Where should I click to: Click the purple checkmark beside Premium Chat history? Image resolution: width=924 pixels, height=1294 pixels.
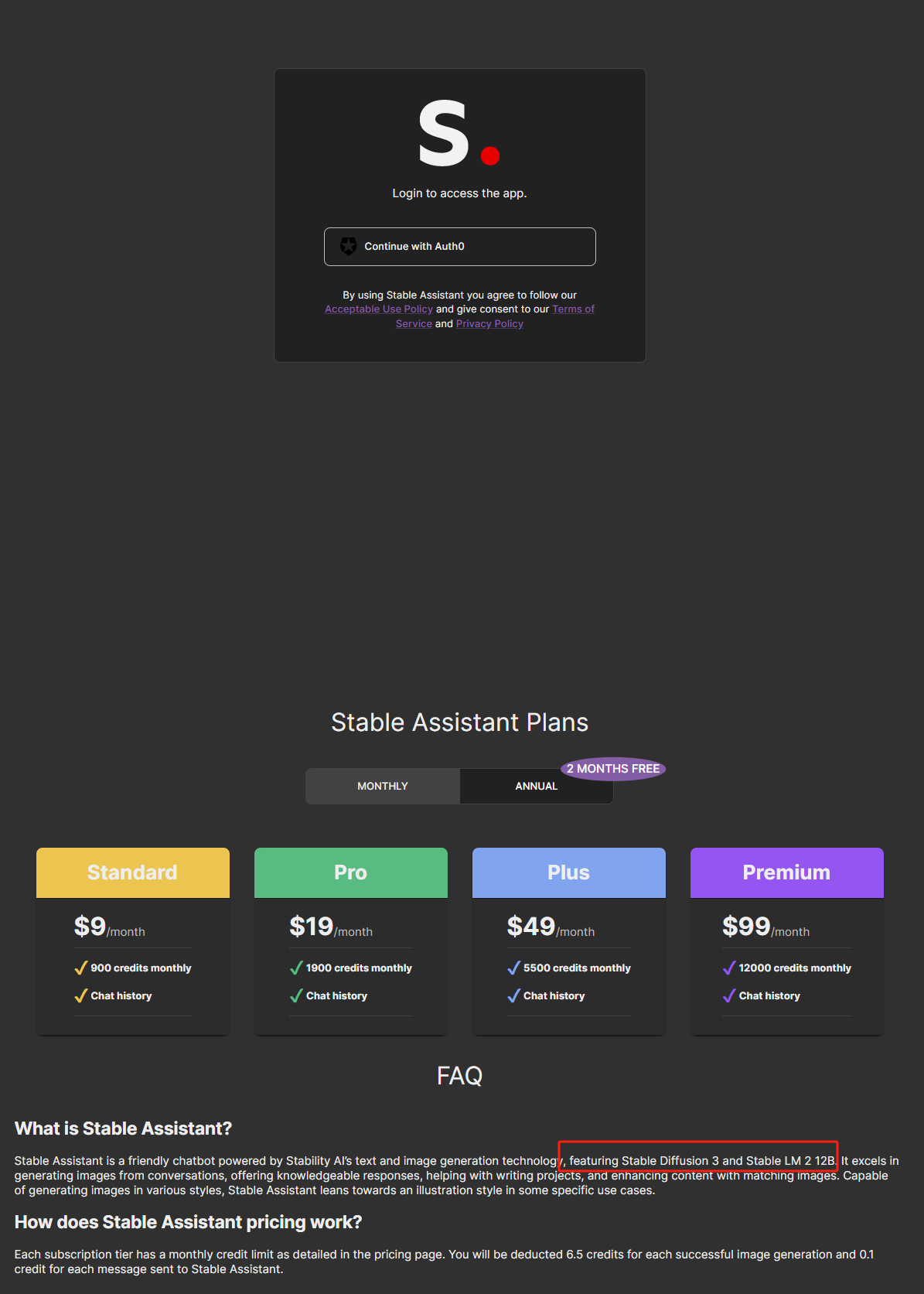(728, 995)
